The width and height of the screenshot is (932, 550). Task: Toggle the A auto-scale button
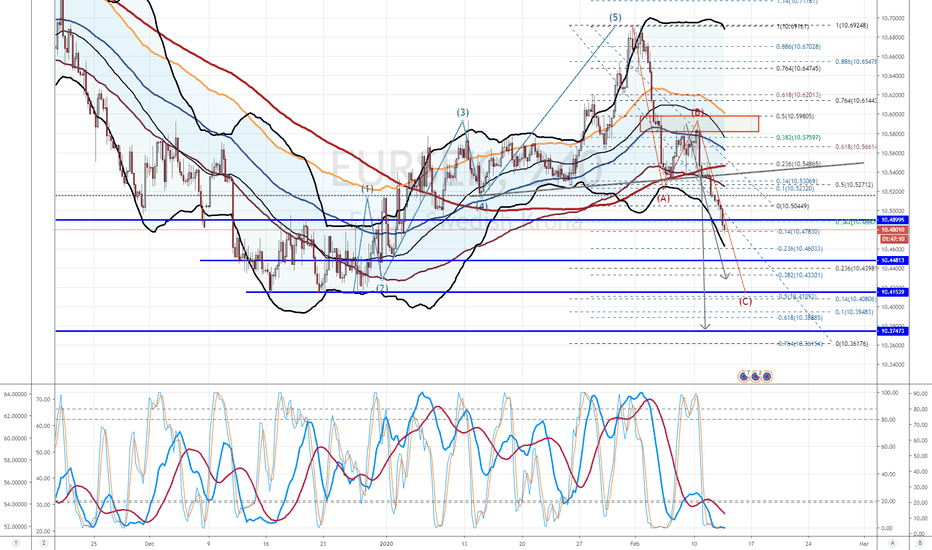click(892, 543)
